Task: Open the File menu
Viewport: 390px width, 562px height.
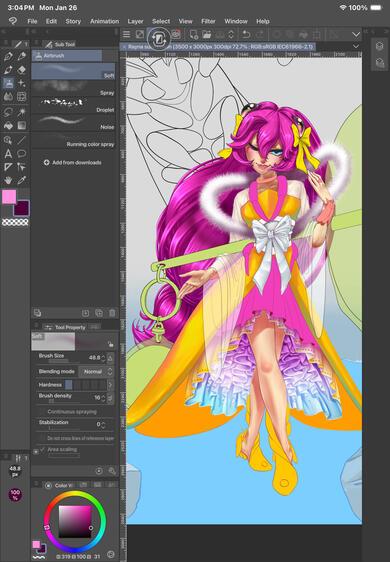Action: pos(32,21)
